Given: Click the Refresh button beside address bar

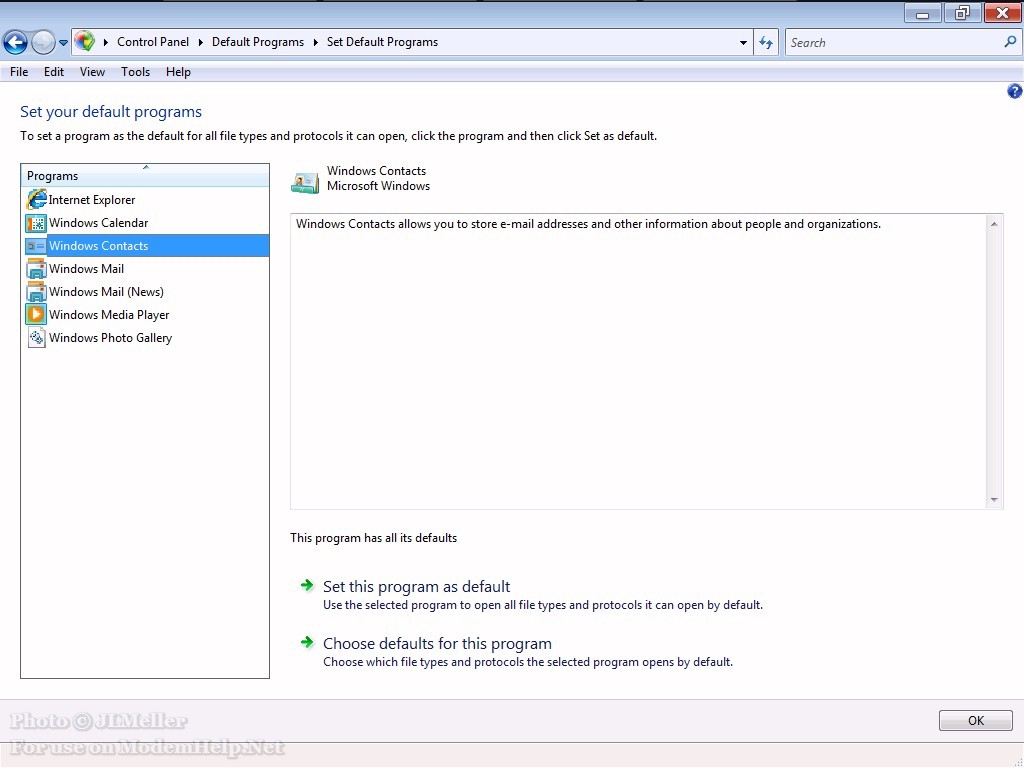Looking at the screenshot, I should [x=766, y=42].
